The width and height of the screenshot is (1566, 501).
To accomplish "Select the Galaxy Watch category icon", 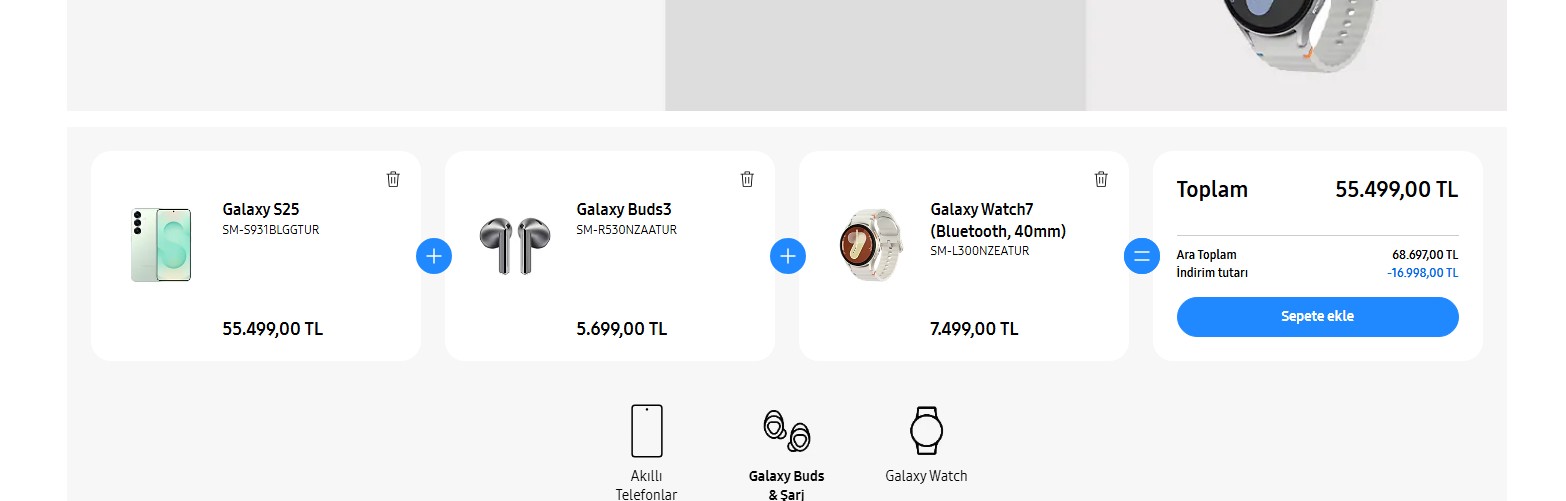I will pyautogui.click(x=926, y=431).
